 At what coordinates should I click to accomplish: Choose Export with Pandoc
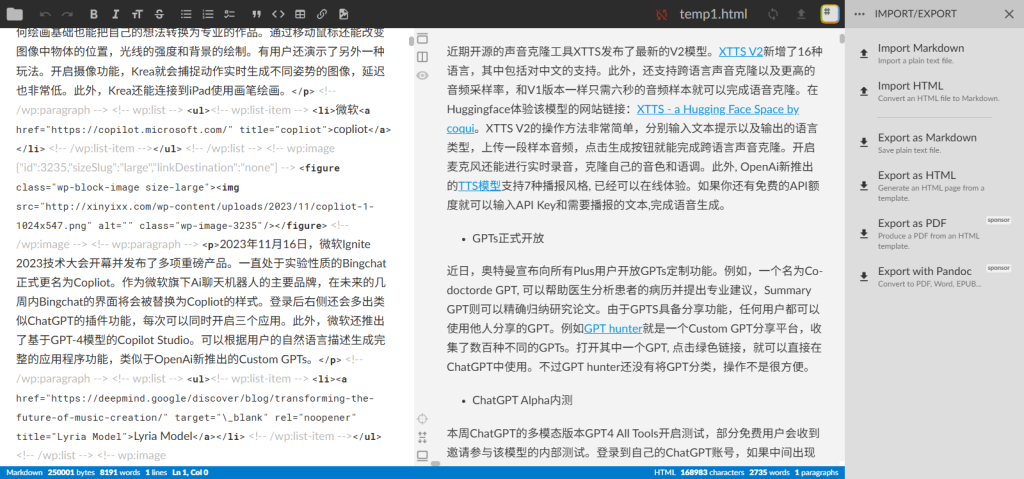tap(935, 276)
